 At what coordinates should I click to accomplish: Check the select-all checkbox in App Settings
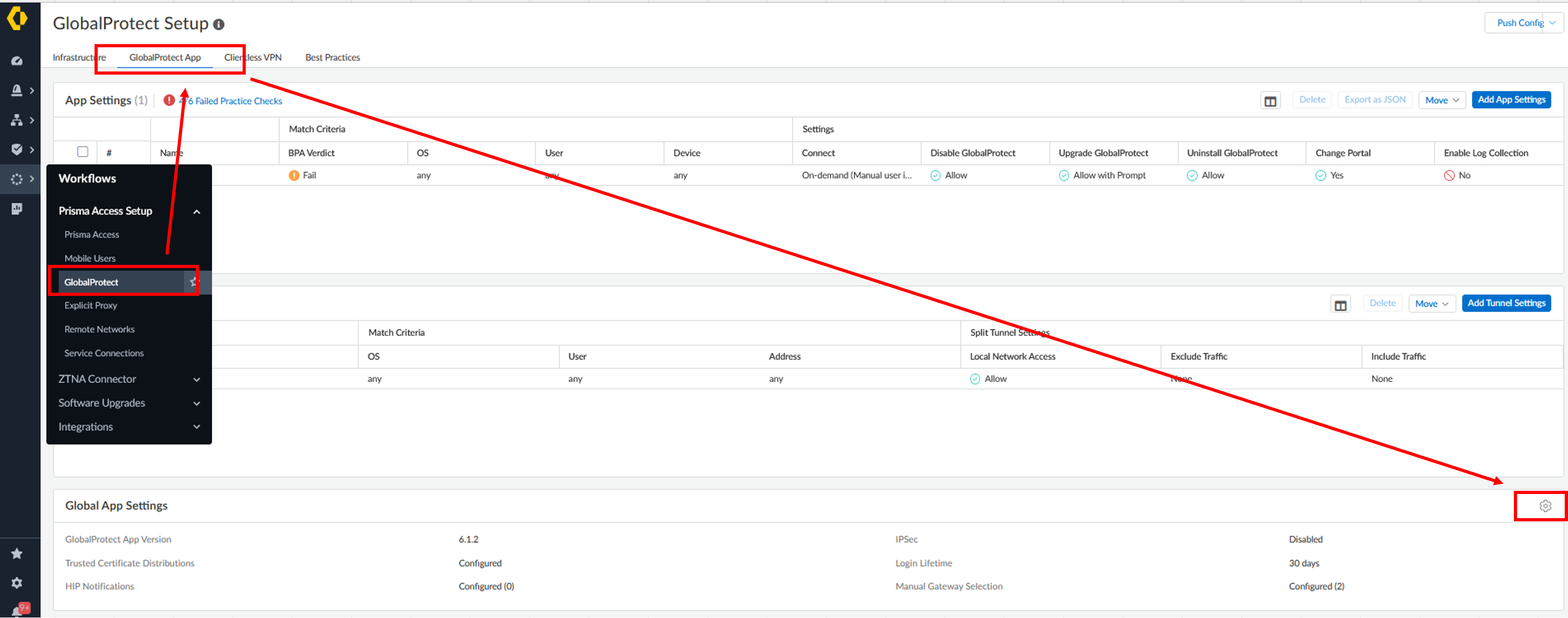[x=83, y=151]
